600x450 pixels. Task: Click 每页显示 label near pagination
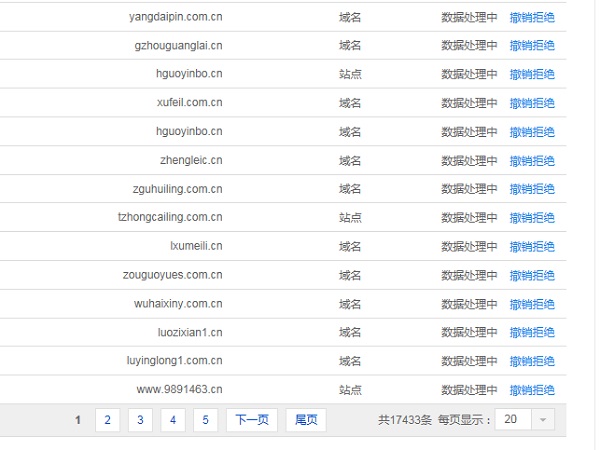click(464, 420)
